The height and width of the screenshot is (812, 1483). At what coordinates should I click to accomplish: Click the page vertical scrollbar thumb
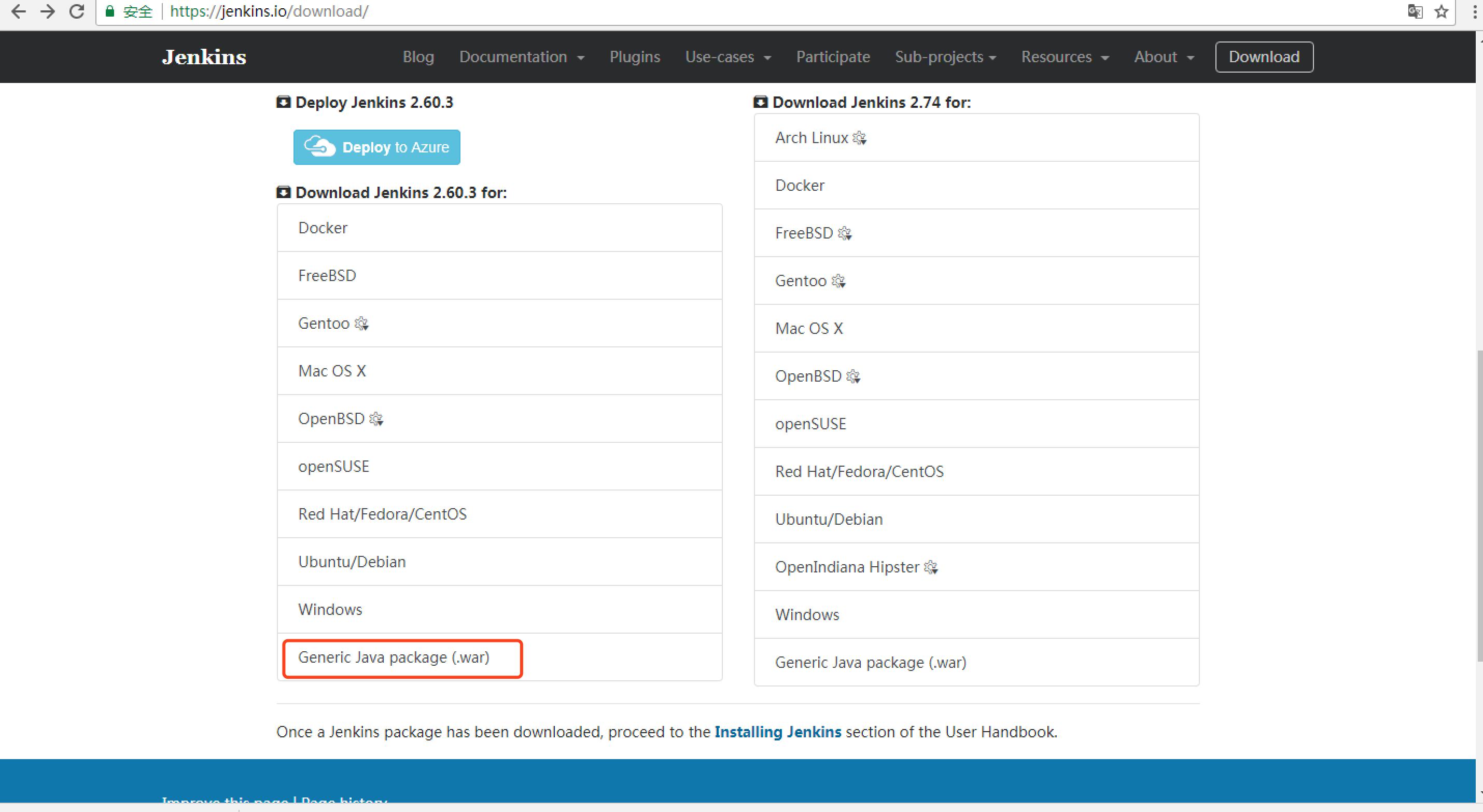pyautogui.click(x=1479, y=505)
